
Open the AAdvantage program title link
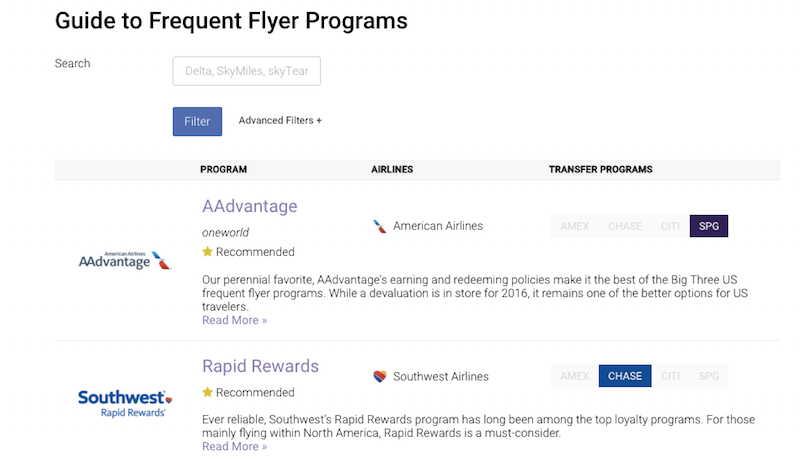[x=249, y=206]
